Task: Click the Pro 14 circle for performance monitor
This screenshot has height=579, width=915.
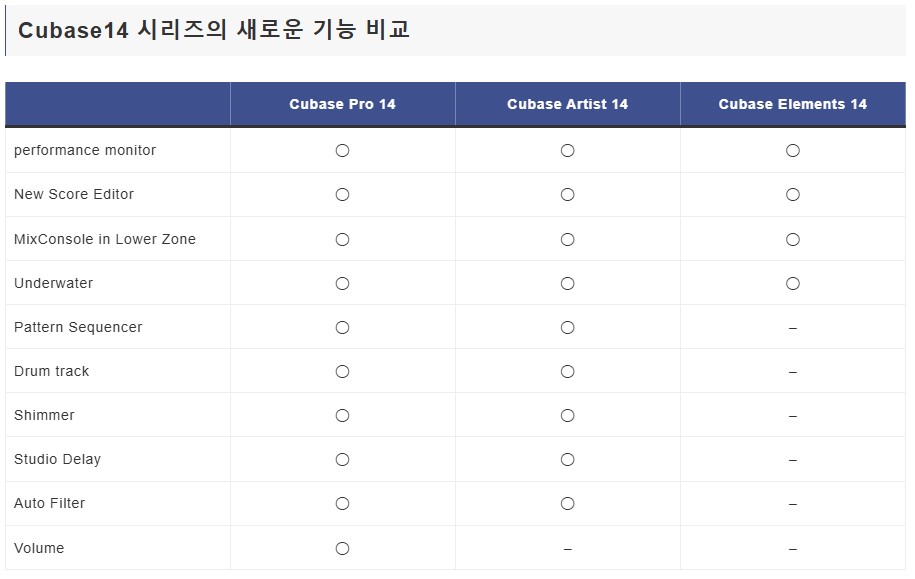Action: tap(343, 151)
